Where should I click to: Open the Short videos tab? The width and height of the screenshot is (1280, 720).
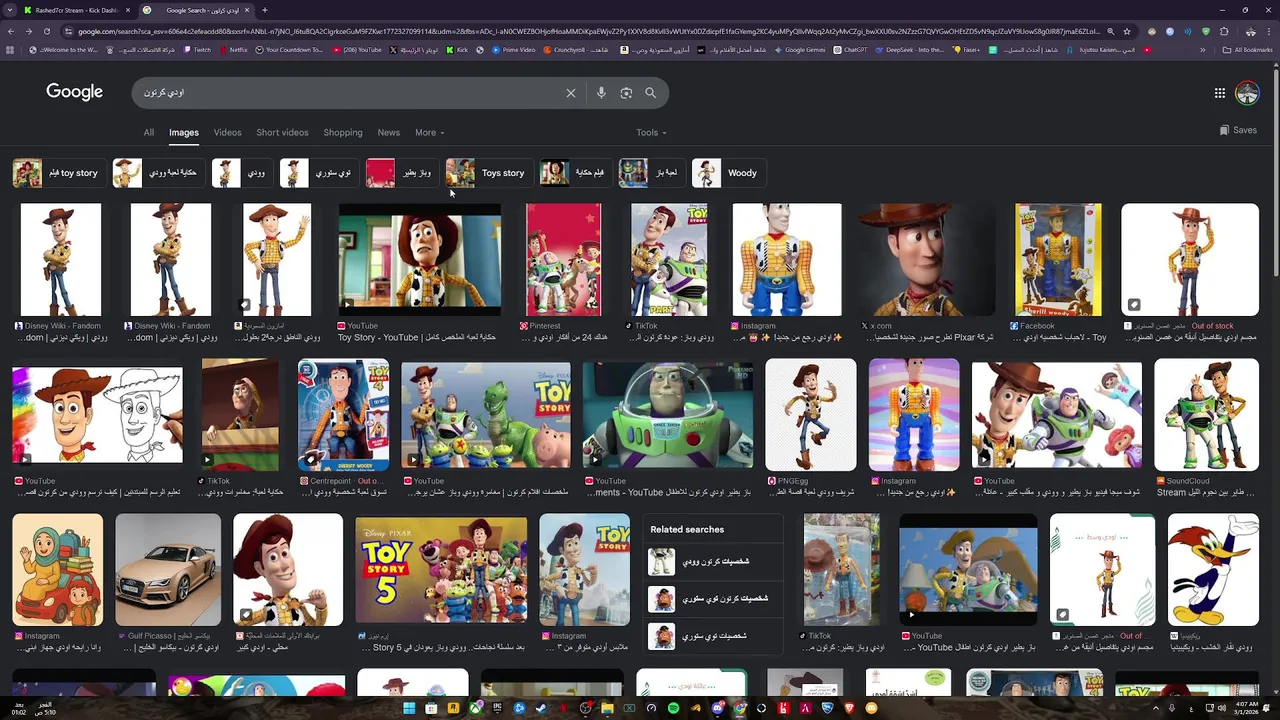282,132
